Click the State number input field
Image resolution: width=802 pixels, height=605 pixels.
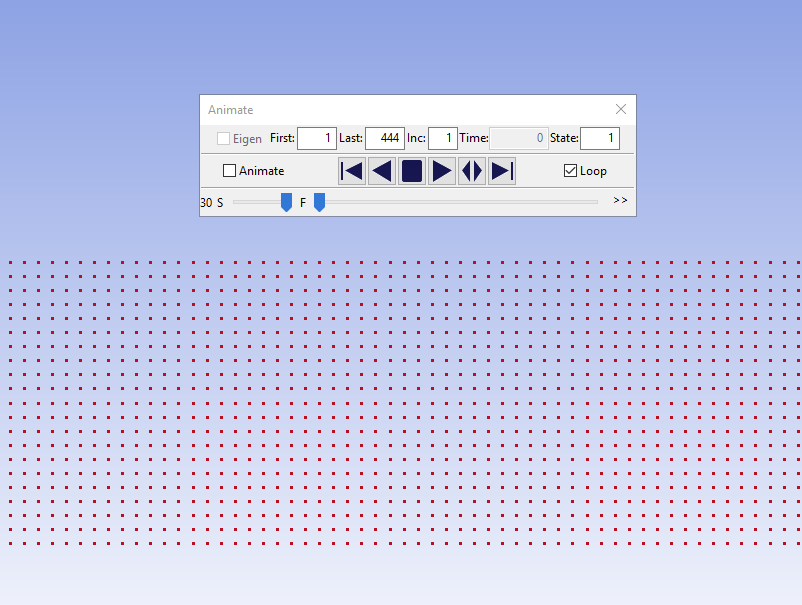(599, 138)
